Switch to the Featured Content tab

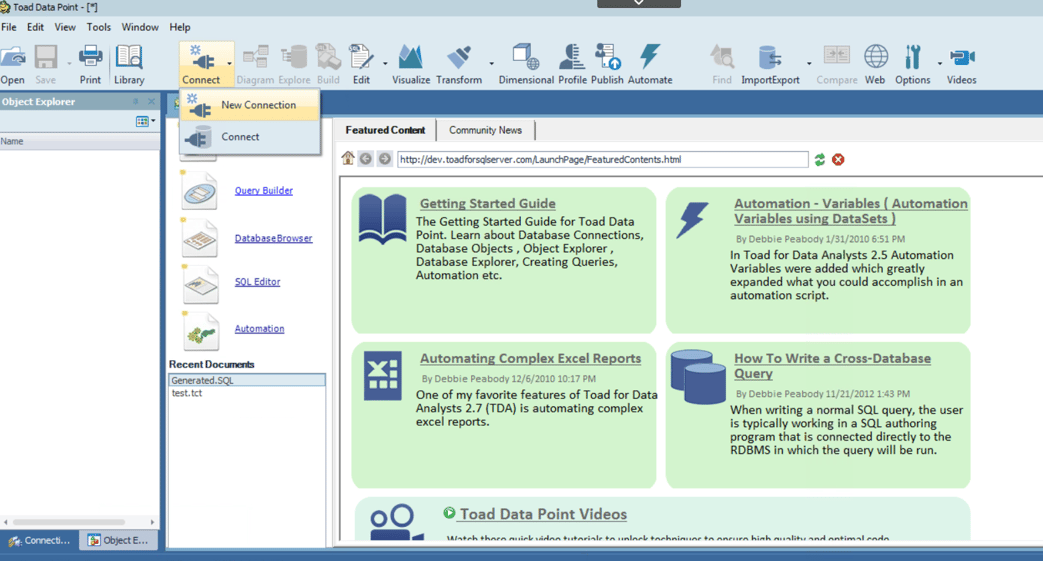pyautogui.click(x=385, y=130)
